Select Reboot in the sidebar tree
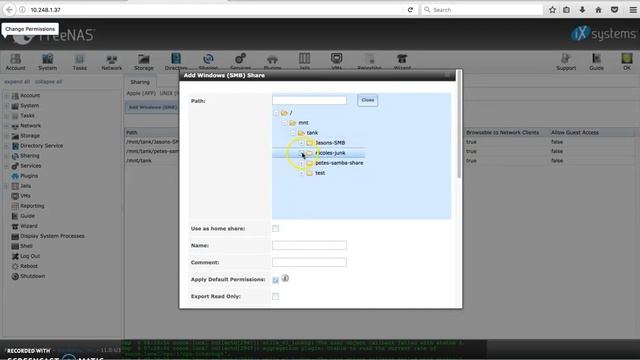This screenshot has width=640, height=360. coord(29,266)
